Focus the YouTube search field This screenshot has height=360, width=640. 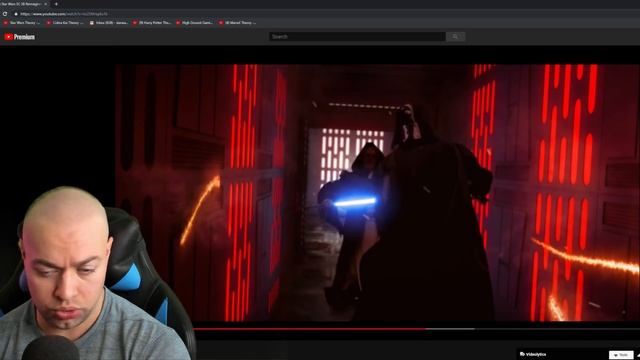point(357,37)
